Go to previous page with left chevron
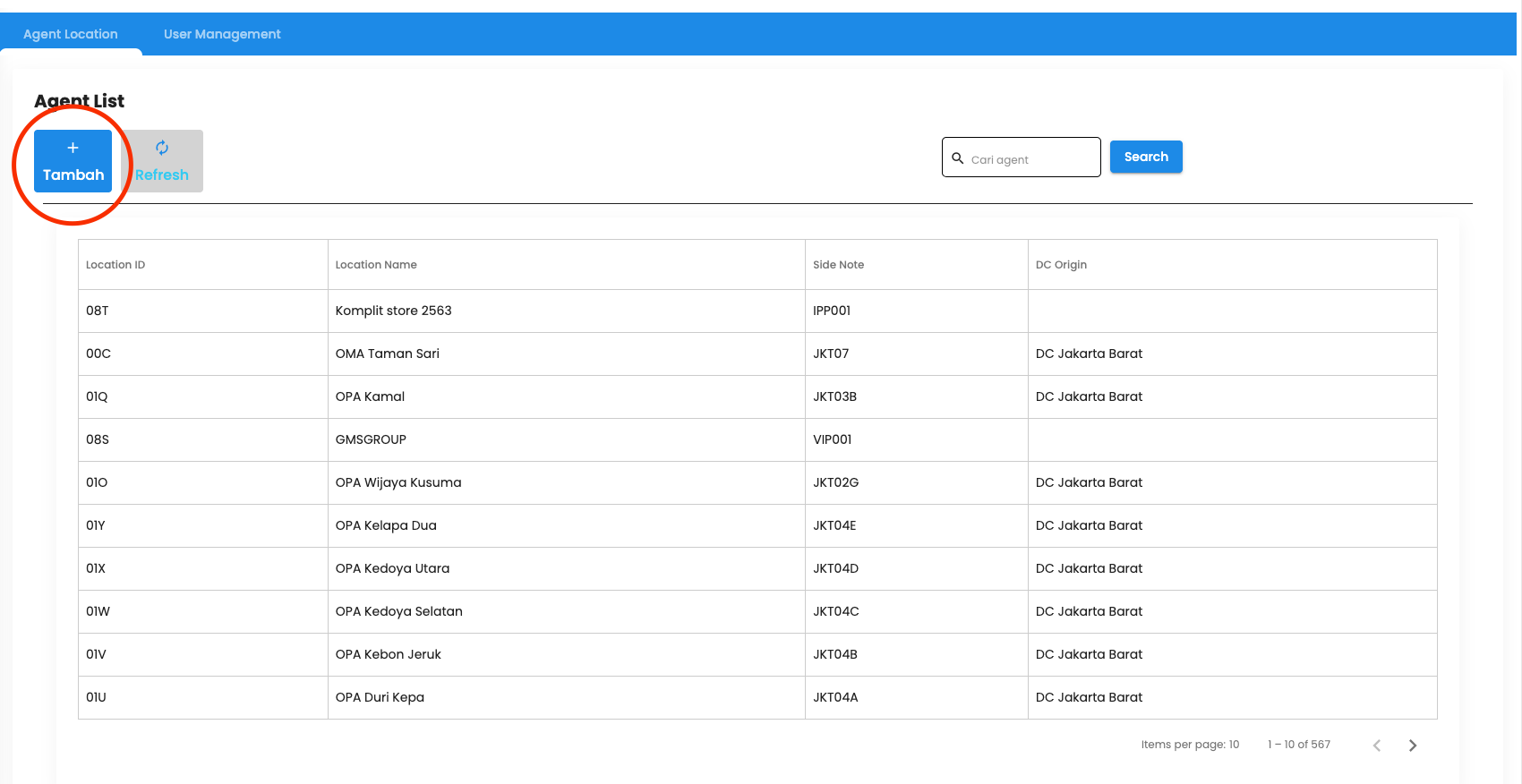Screen dimensions: 1522x784 click(x=1377, y=746)
